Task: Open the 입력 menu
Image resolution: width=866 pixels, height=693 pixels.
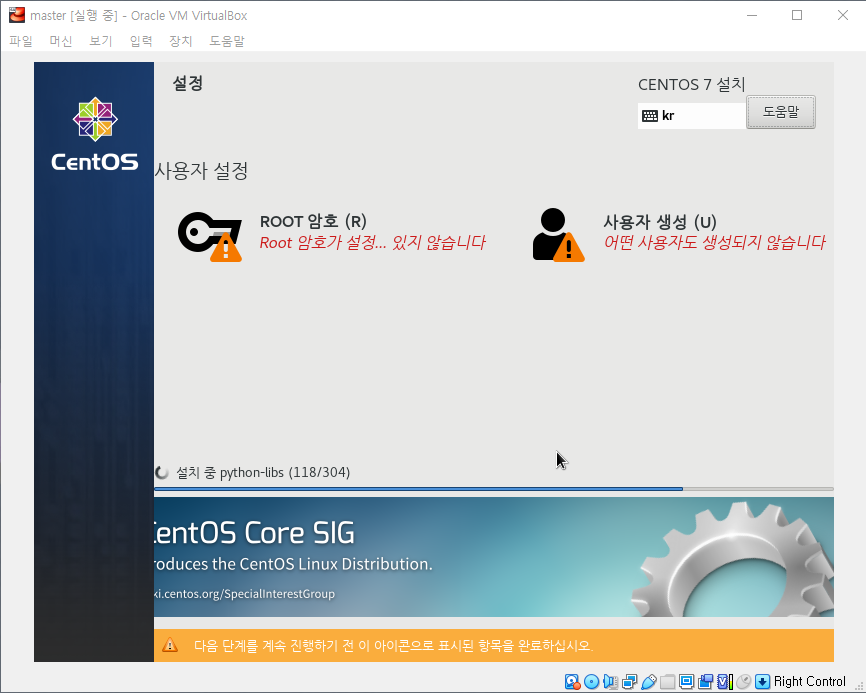Action: click(x=141, y=41)
